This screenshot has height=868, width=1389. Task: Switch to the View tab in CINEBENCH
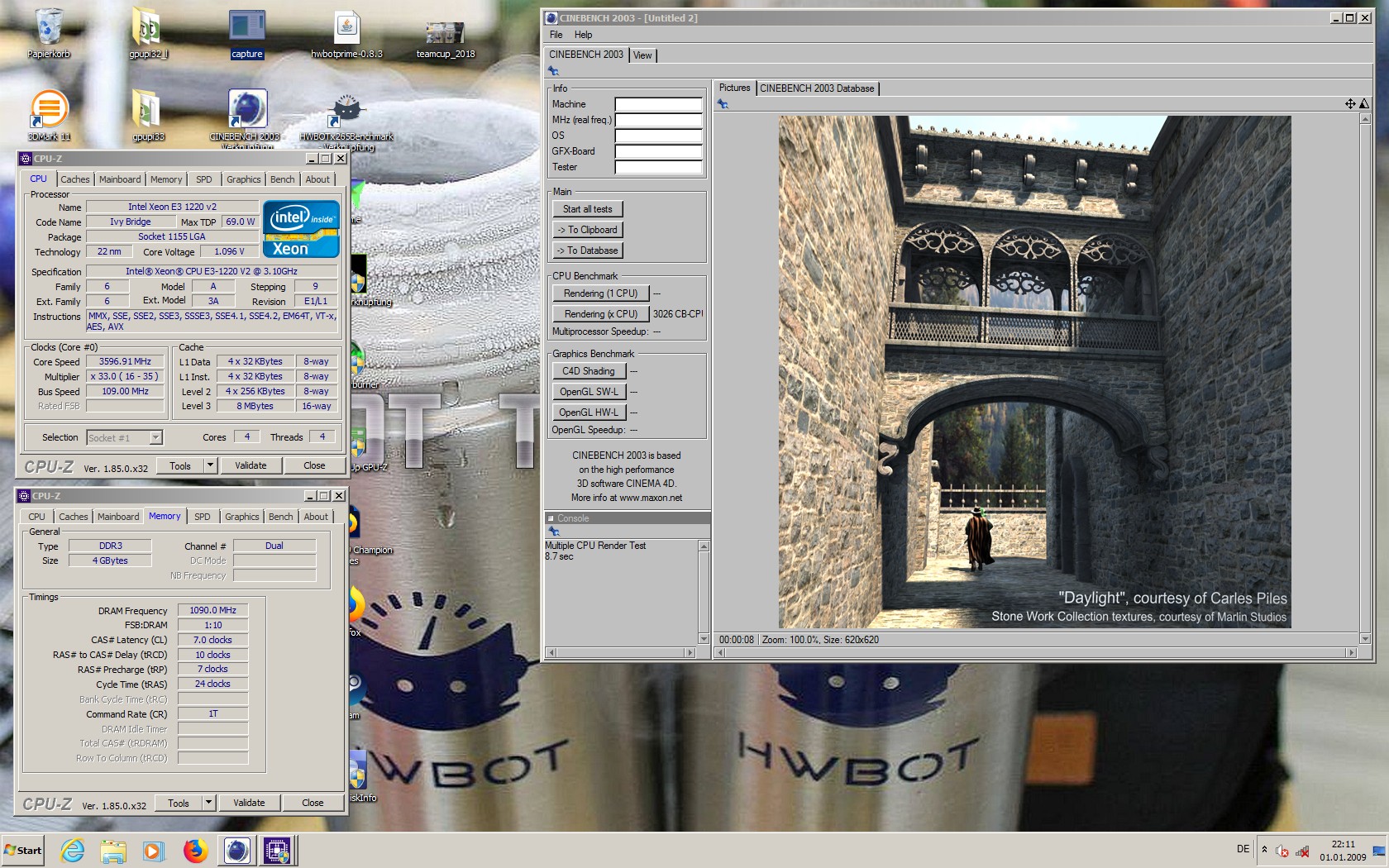642,55
